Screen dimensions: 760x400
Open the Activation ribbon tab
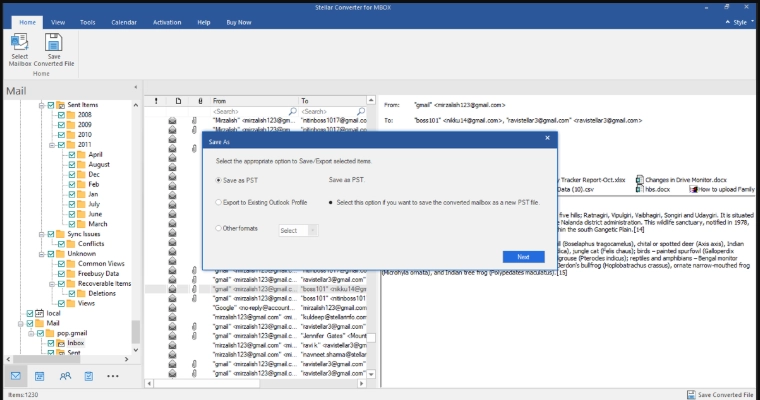(x=167, y=22)
